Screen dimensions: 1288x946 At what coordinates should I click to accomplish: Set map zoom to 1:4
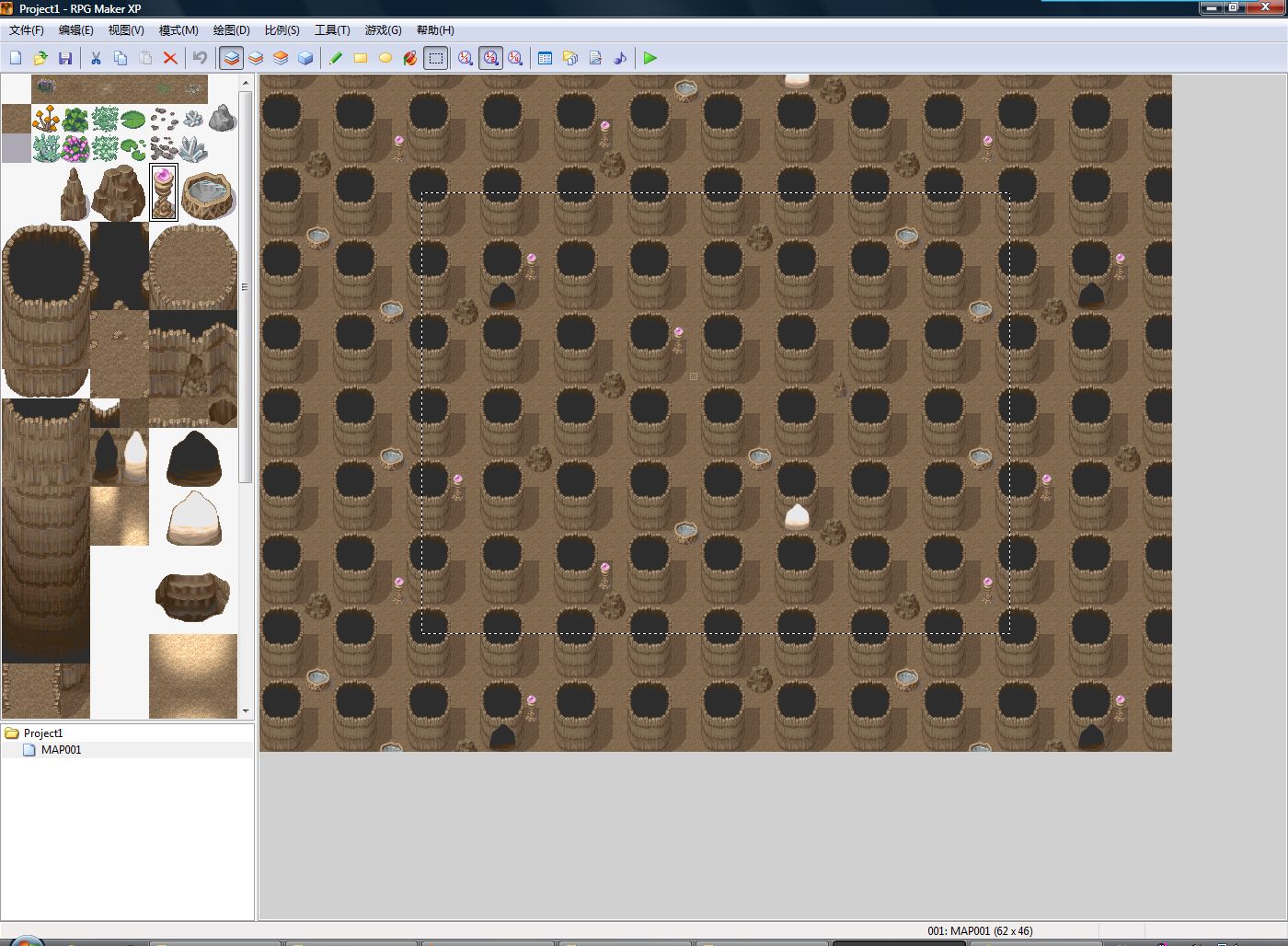[515, 58]
